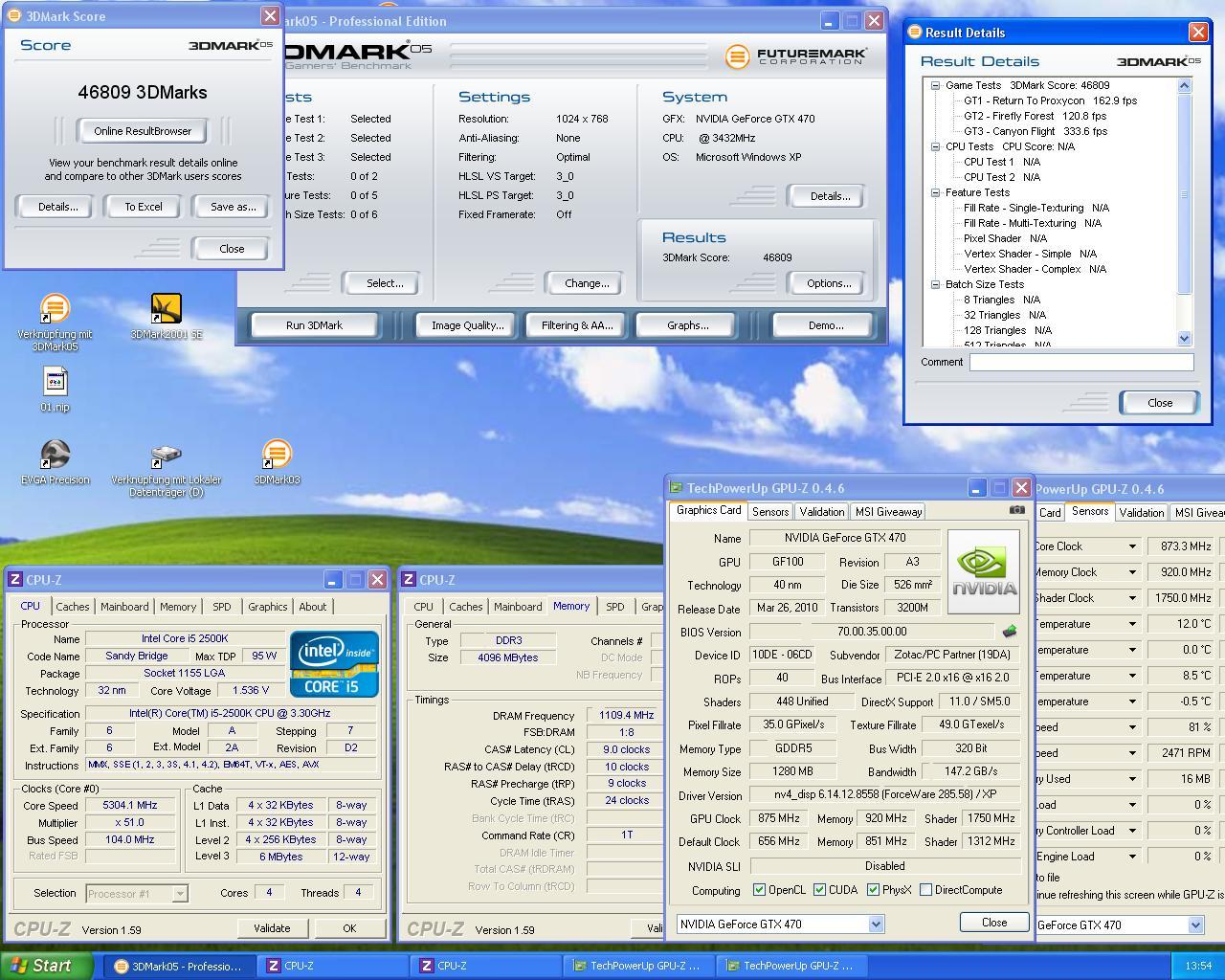Open the GPU selection dropdown in GPU-Z
The image size is (1225, 980).
coord(876,924)
